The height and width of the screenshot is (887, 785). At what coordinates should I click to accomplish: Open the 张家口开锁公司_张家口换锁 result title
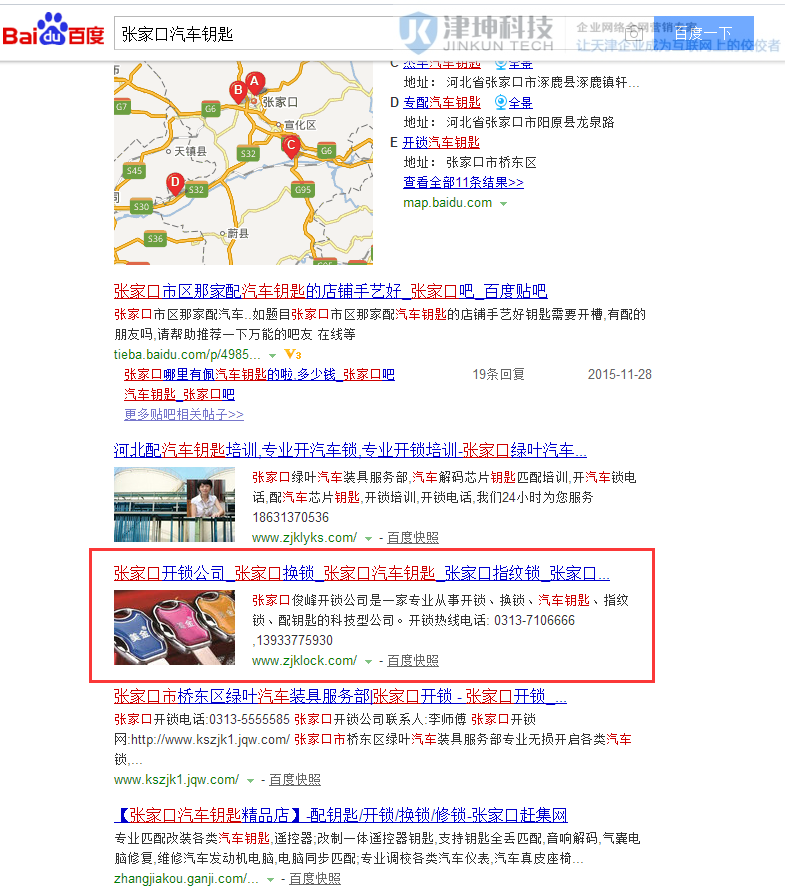coord(361,574)
